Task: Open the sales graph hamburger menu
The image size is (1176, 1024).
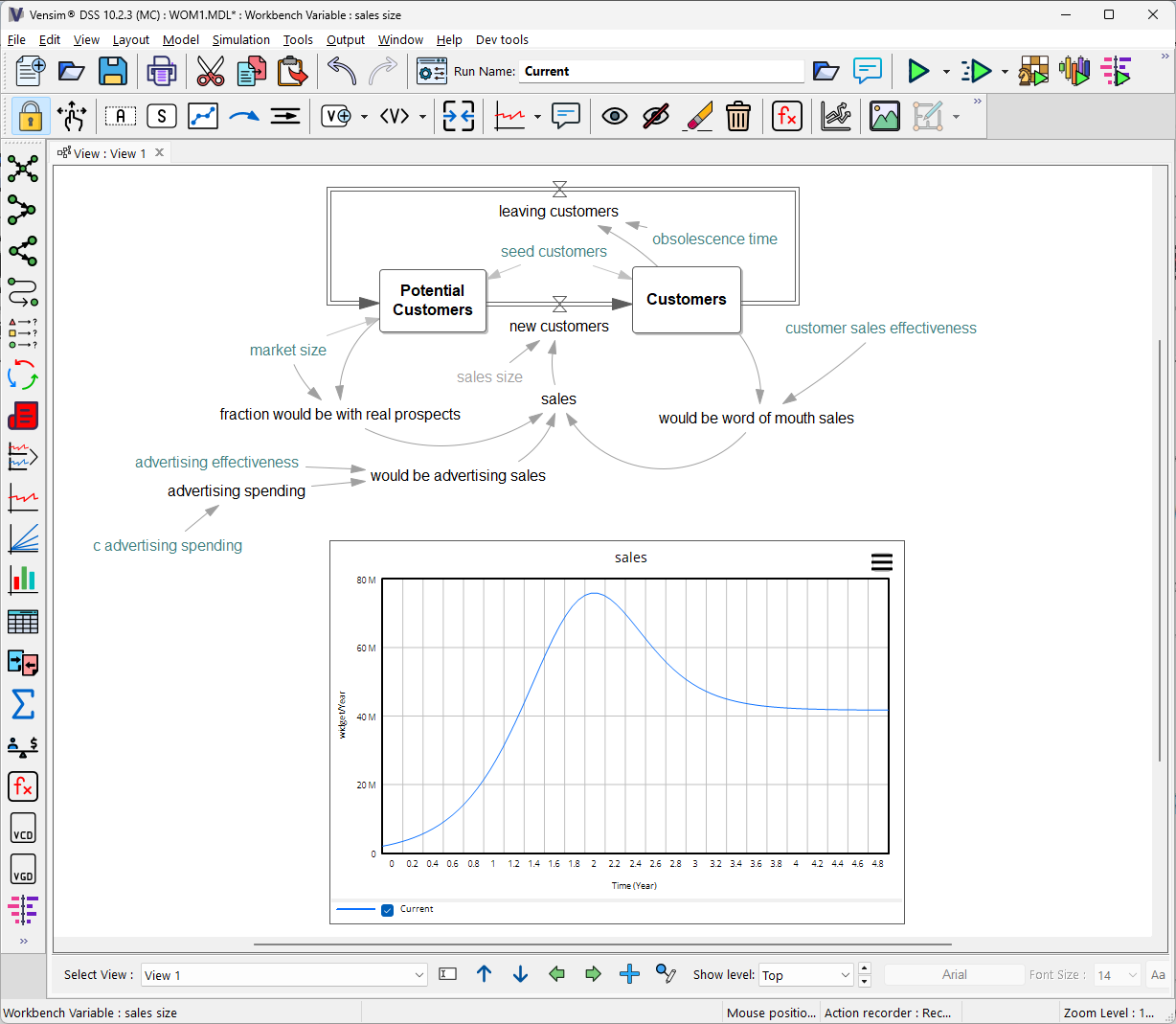Action: click(882, 562)
